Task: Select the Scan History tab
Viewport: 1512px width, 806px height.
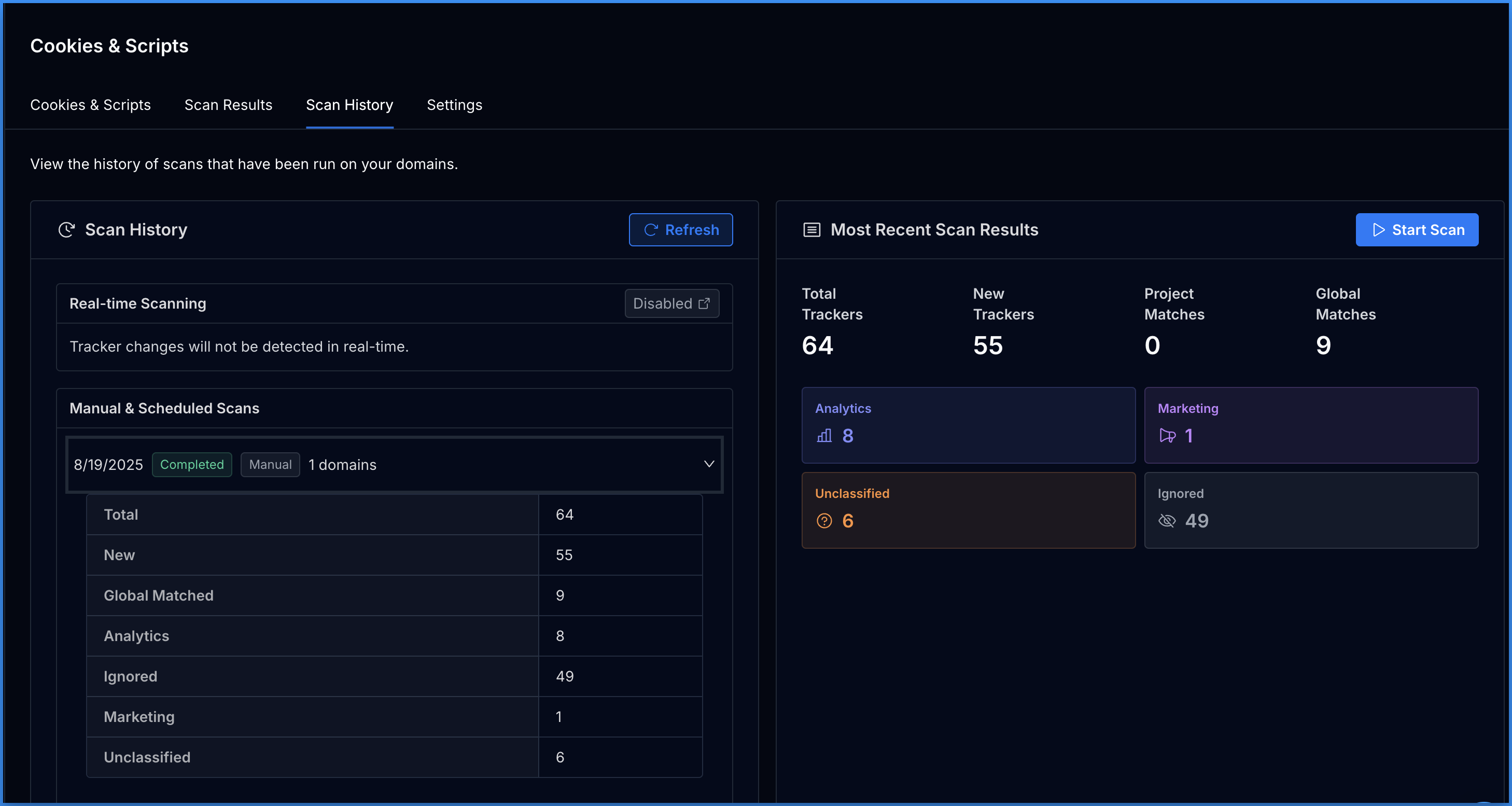Action: coord(350,105)
